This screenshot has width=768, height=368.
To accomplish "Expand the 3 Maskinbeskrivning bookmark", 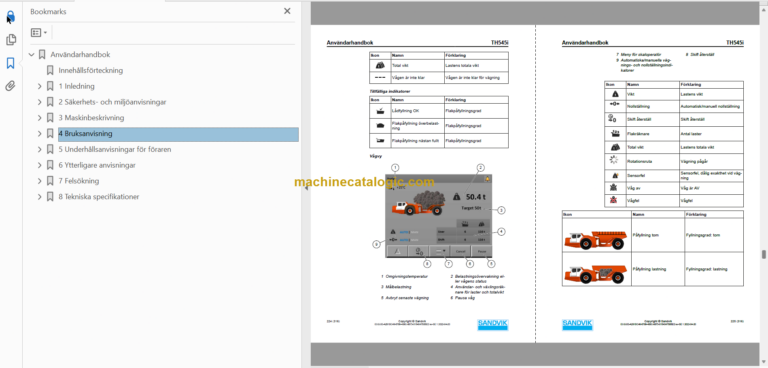I will [40, 118].
